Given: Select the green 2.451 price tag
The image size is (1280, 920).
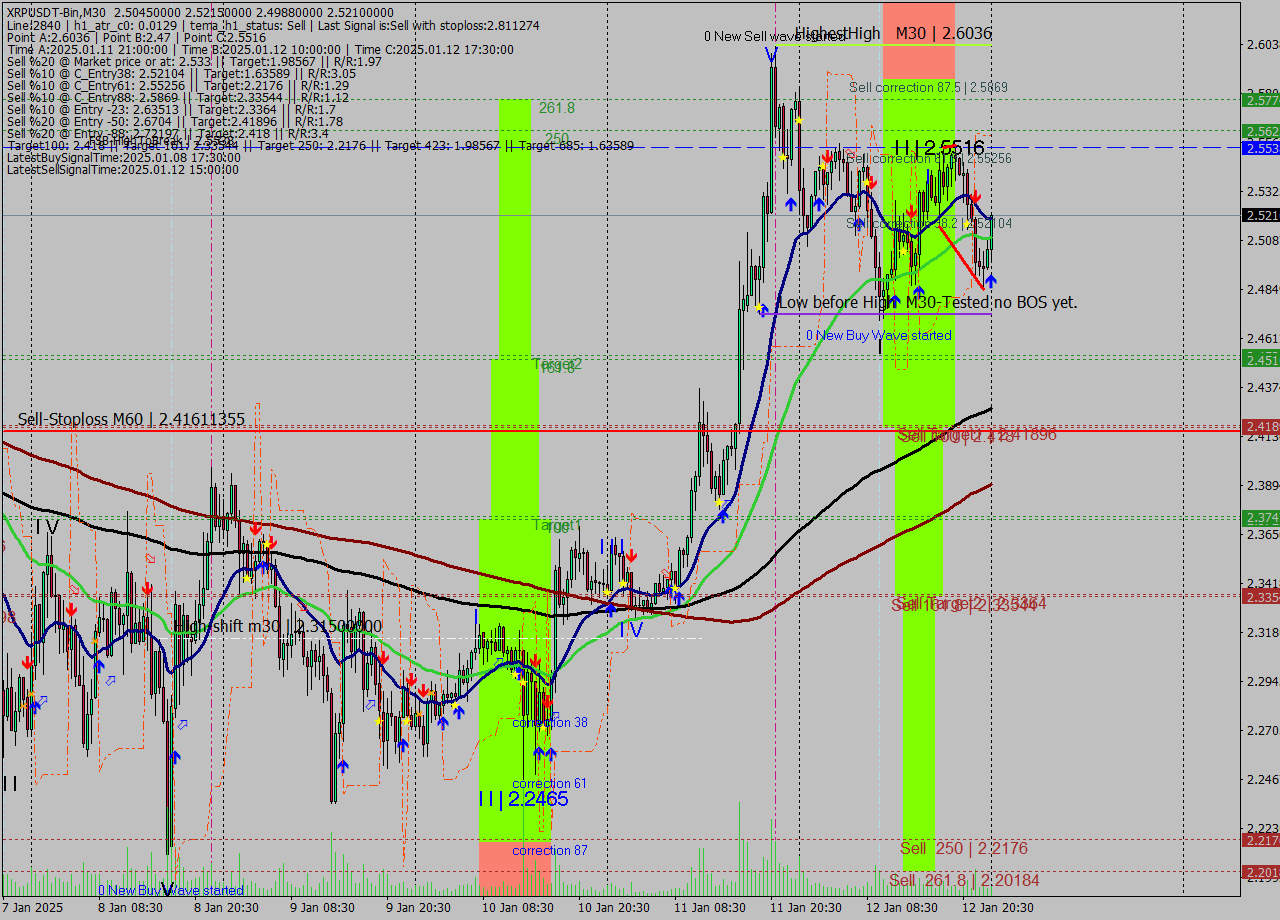Looking at the screenshot, I should [1261, 359].
